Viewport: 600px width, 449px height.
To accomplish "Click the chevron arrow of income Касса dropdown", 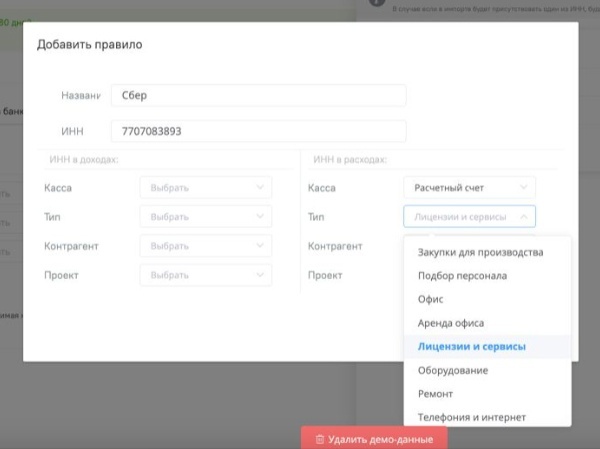I will click(x=260, y=187).
